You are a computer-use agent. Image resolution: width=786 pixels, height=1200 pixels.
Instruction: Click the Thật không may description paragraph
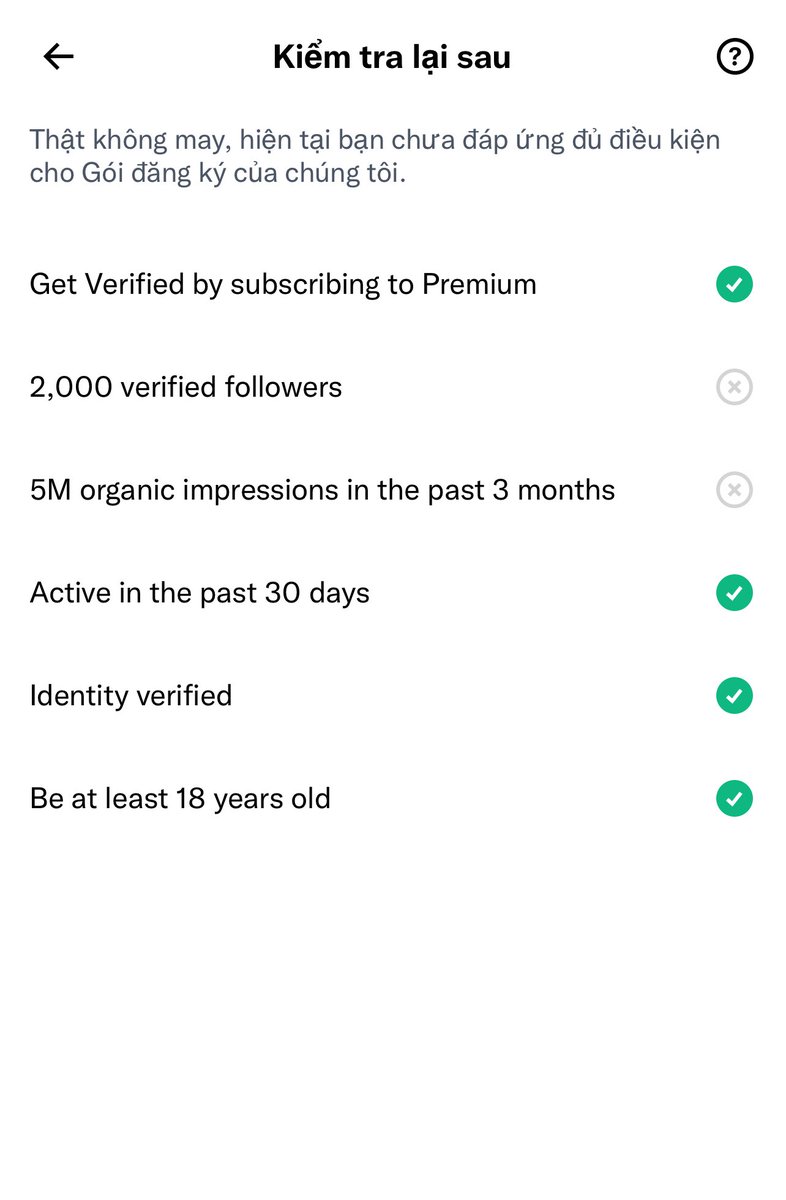click(x=375, y=156)
